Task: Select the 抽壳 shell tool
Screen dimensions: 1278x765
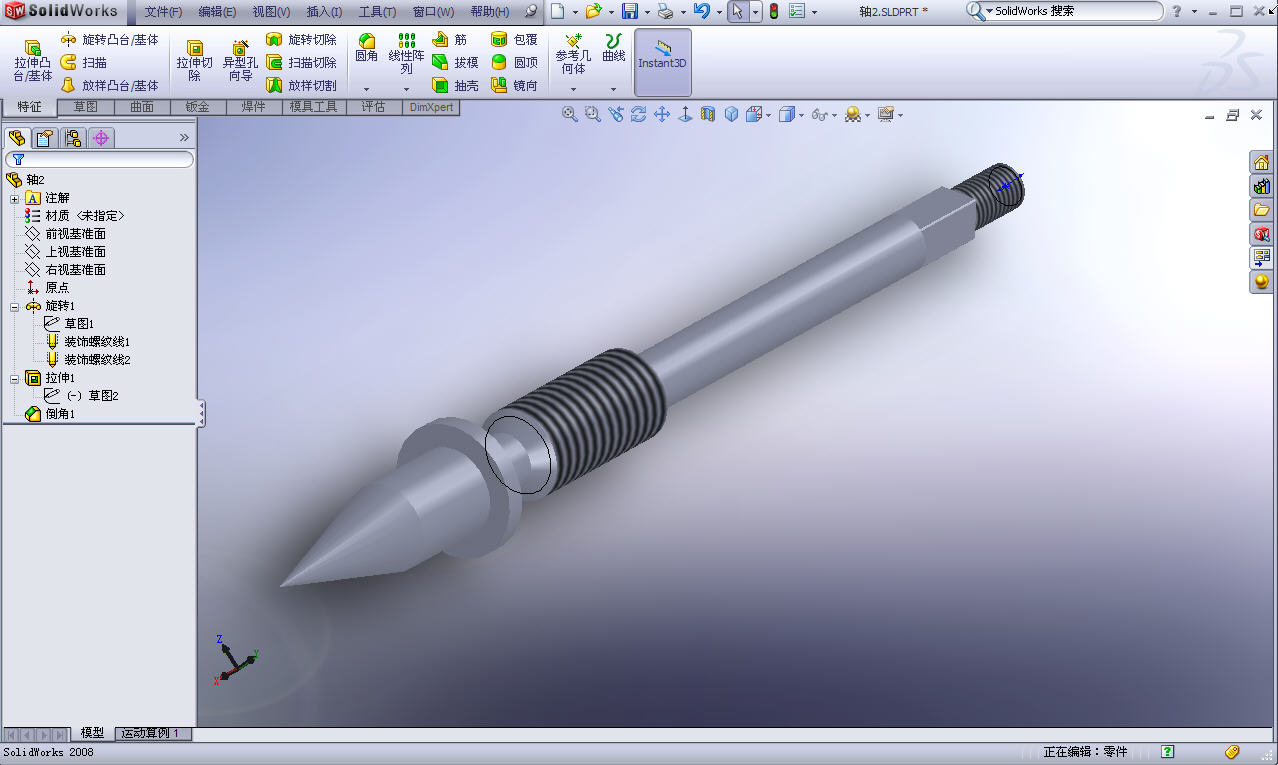Action: click(456, 86)
